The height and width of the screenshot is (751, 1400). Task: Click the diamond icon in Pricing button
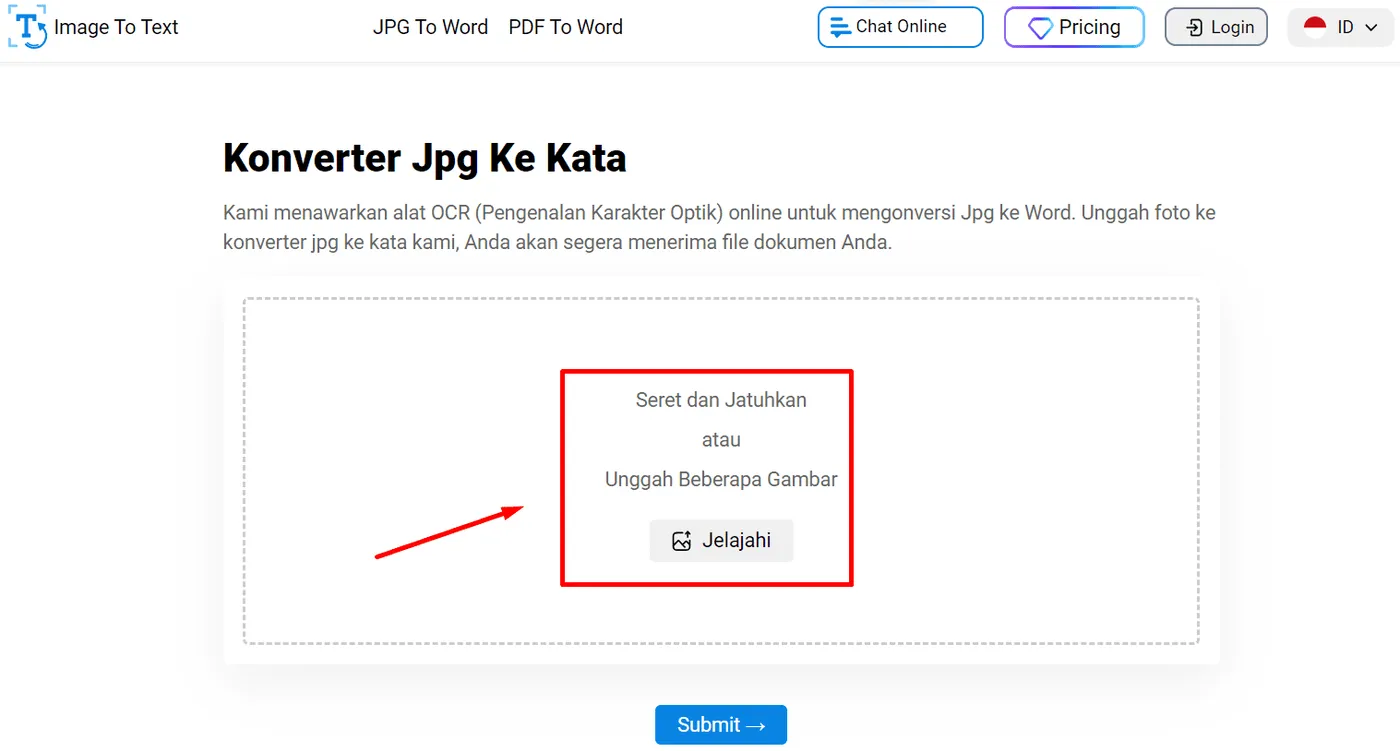1041,29
